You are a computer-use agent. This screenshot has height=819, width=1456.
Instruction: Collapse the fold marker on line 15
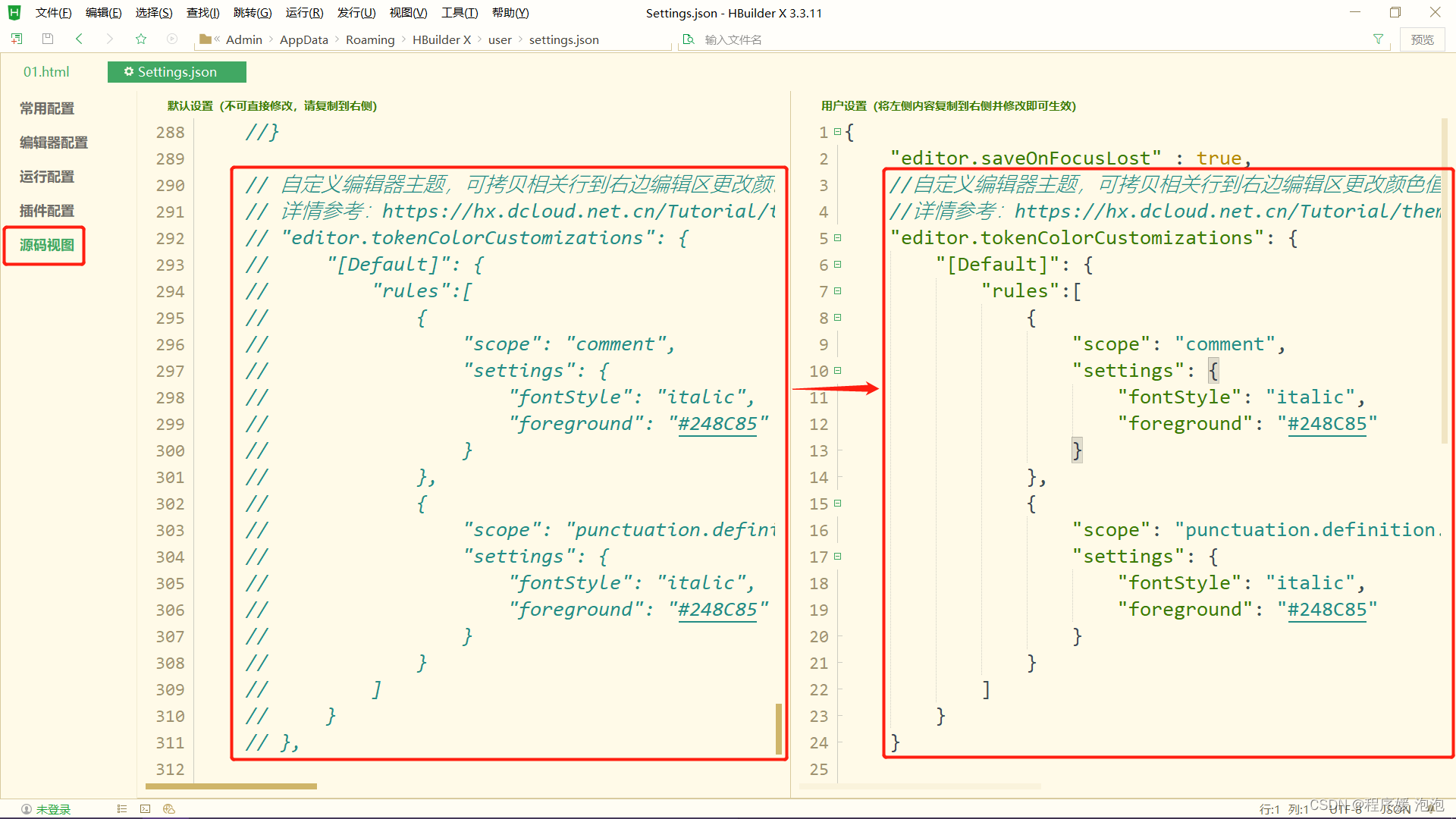pyautogui.click(x=838, y=504)
